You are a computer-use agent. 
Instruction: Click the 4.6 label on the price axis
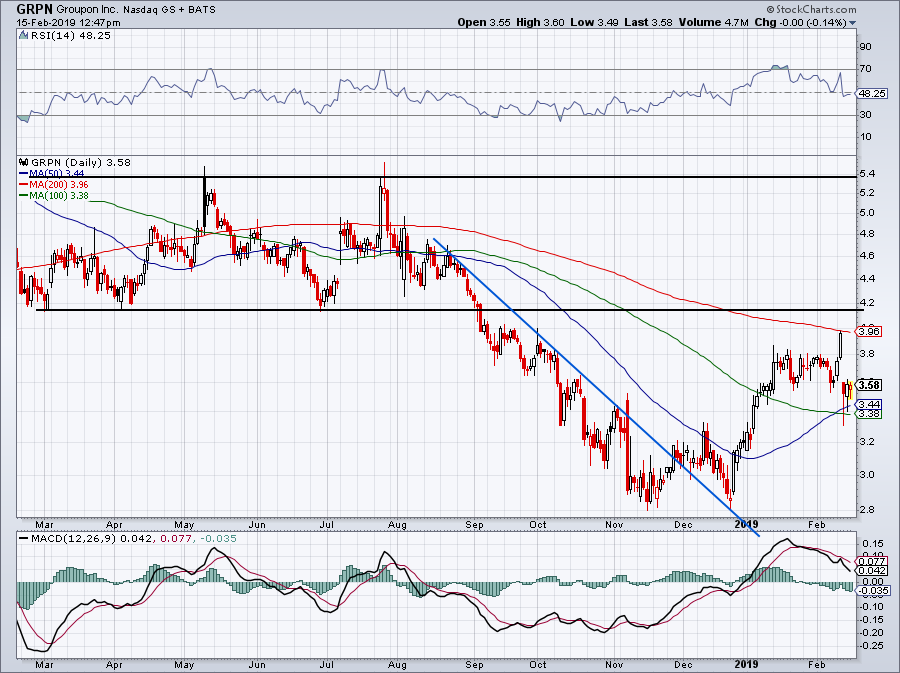[867, 256]
